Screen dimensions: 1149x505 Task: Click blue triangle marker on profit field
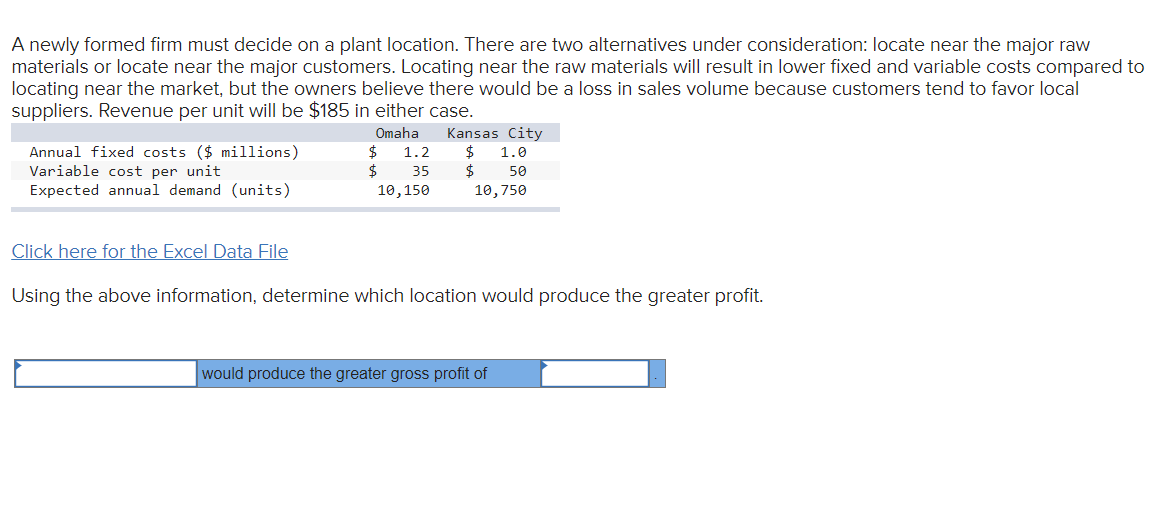(x=544, y=364)
